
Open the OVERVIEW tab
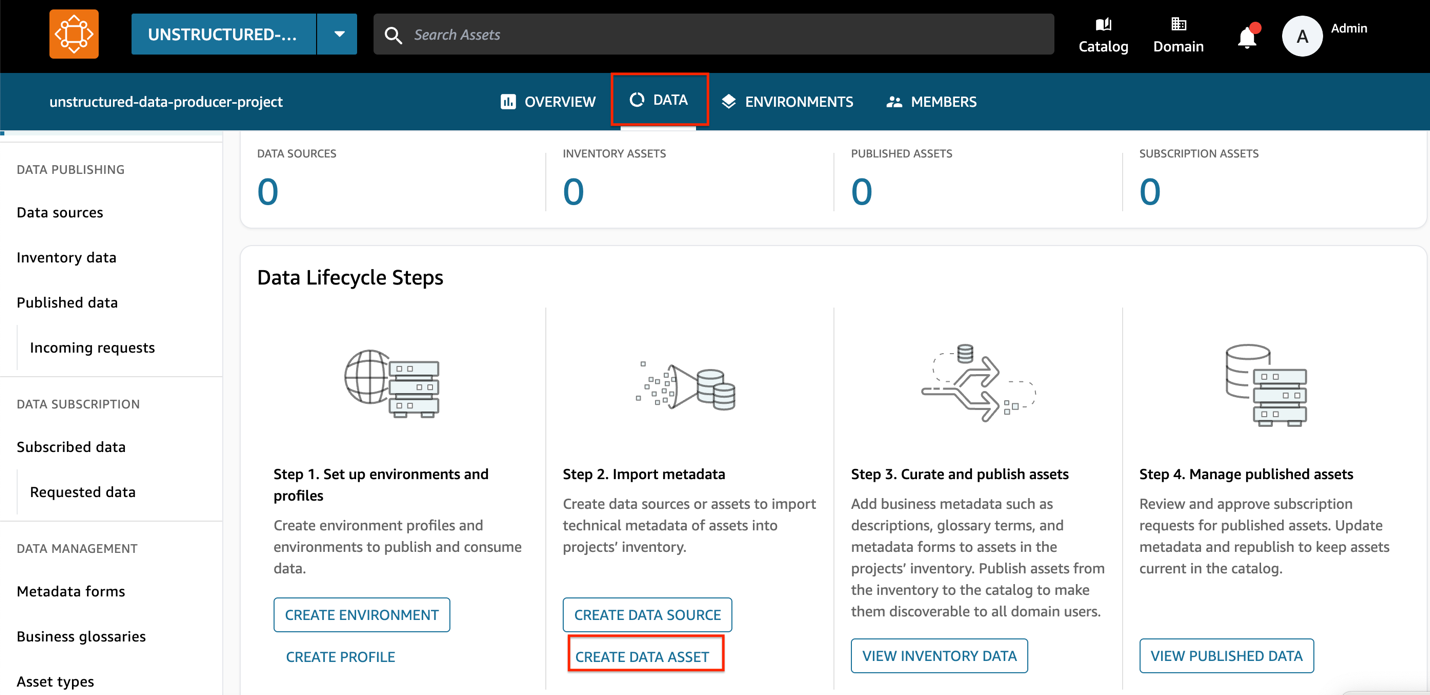tap(547, 101)
